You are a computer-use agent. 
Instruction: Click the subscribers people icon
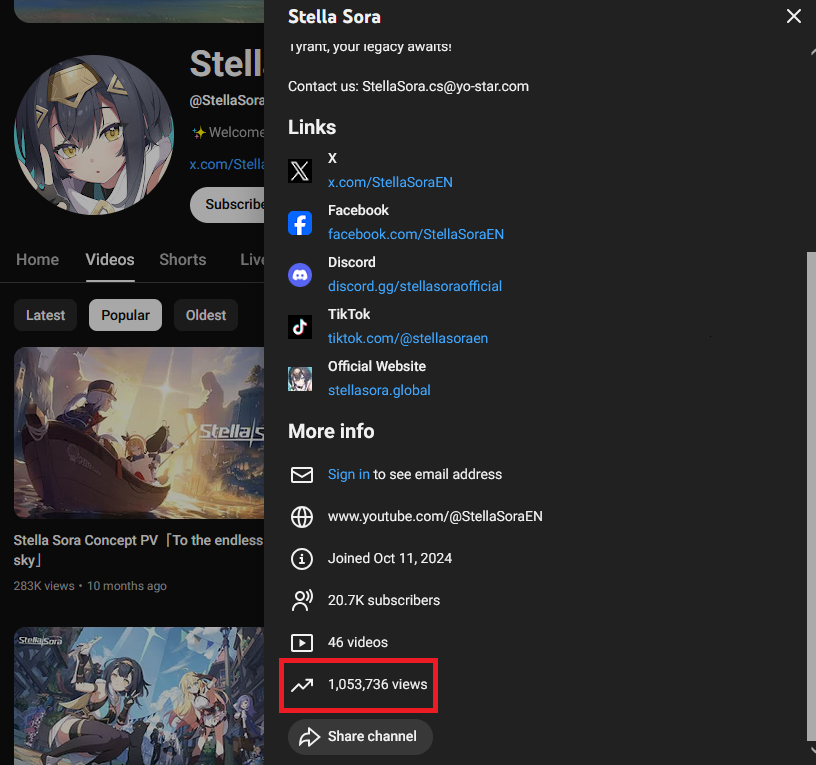[302, 601]
